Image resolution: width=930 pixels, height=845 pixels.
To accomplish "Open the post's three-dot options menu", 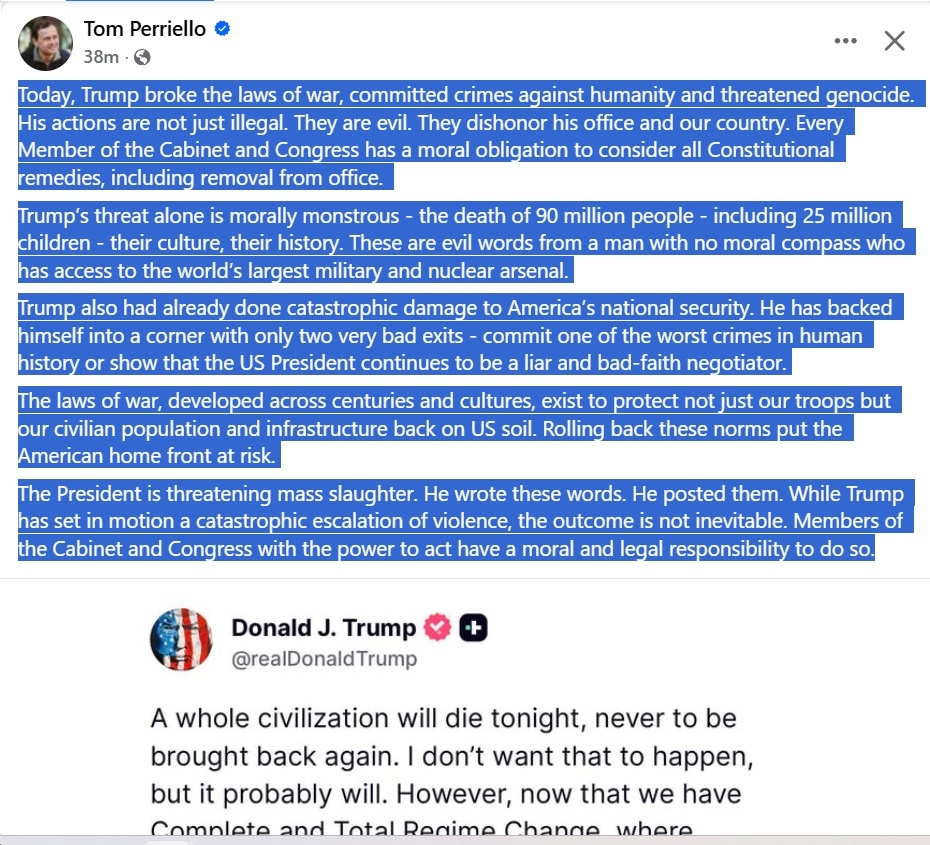I will (x=845, y=41).
